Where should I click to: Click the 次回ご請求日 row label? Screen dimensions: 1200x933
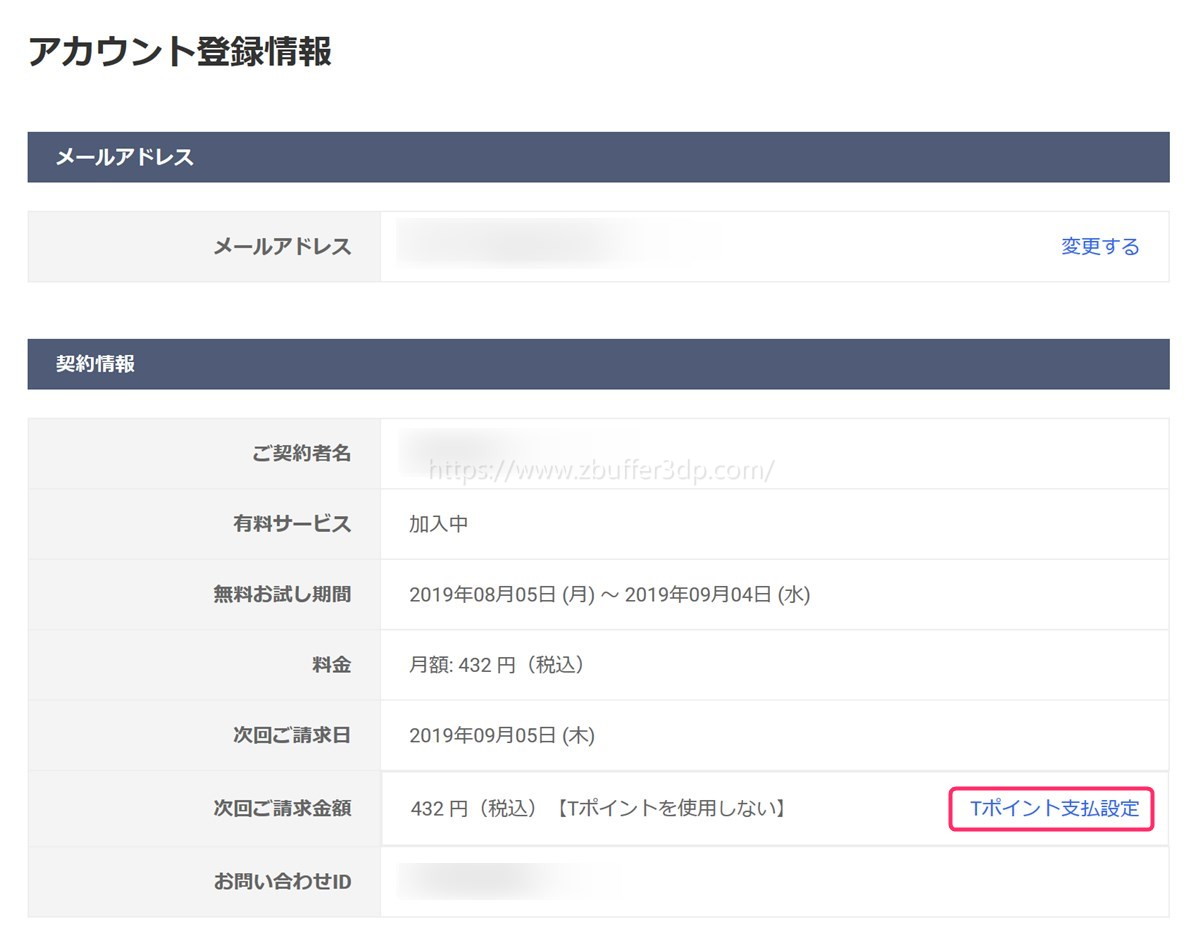tap(292, 735)
